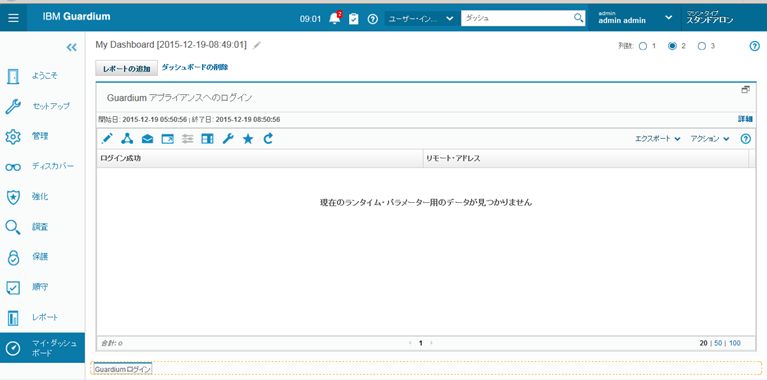Click the sliders runtime parameters icon

[x=187, y=139]
